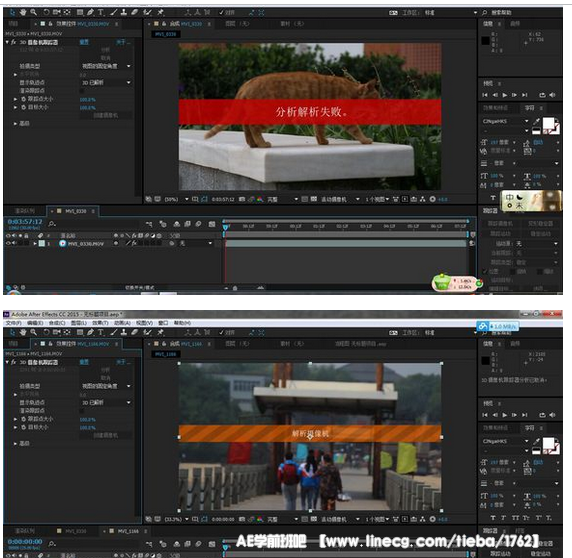Click the motion blur enable icon in MVI_0330 timeline
Screen dimensions: 572x558
coord(198,224)
